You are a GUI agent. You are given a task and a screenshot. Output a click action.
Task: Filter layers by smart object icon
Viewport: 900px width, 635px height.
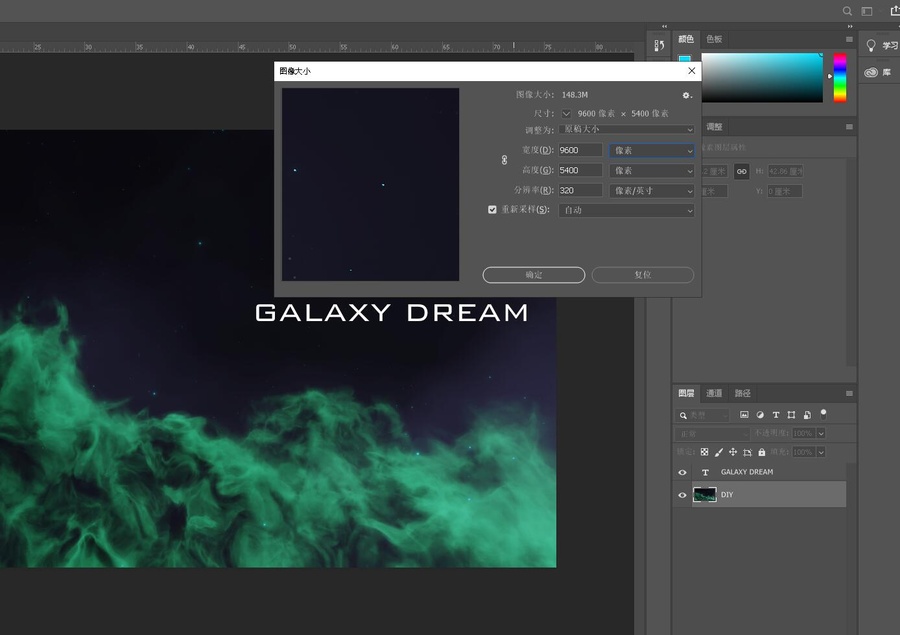pyautogui.click(x=808, y=415)
